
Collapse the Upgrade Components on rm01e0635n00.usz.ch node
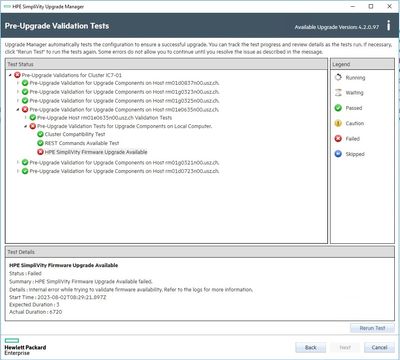pos(18,110)
